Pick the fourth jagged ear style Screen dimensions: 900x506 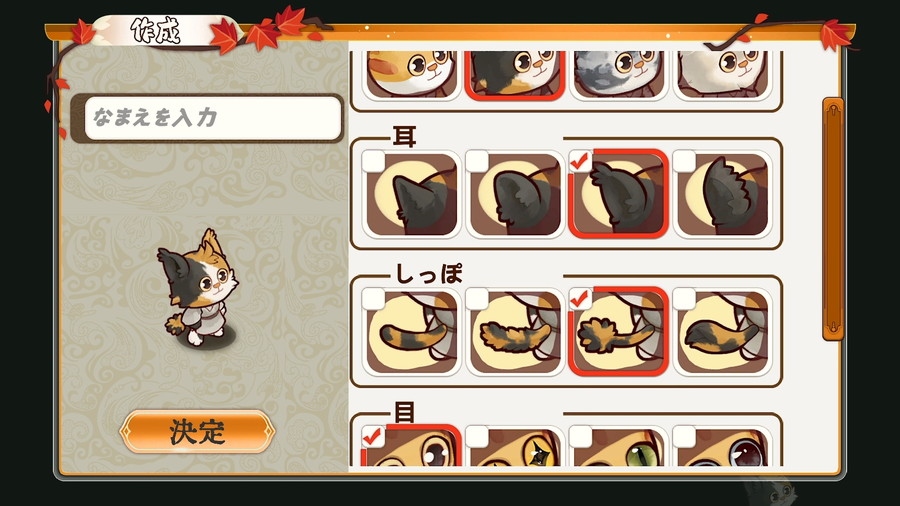[722, 194]
